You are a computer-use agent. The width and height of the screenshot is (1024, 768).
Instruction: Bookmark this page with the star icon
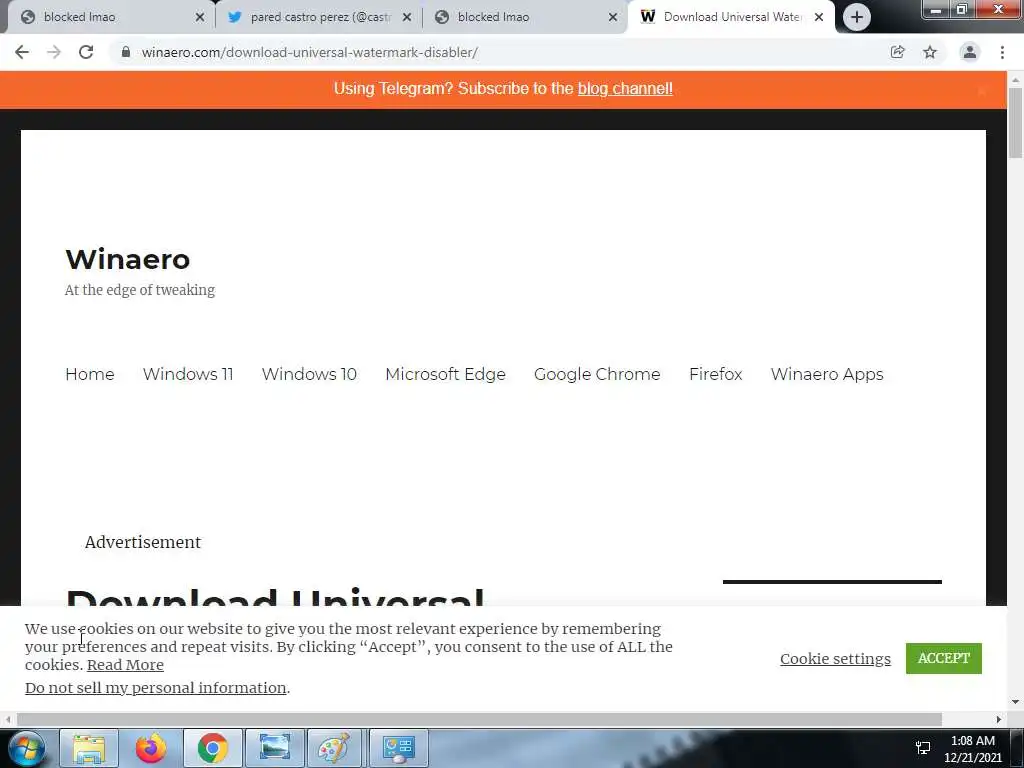930,52
